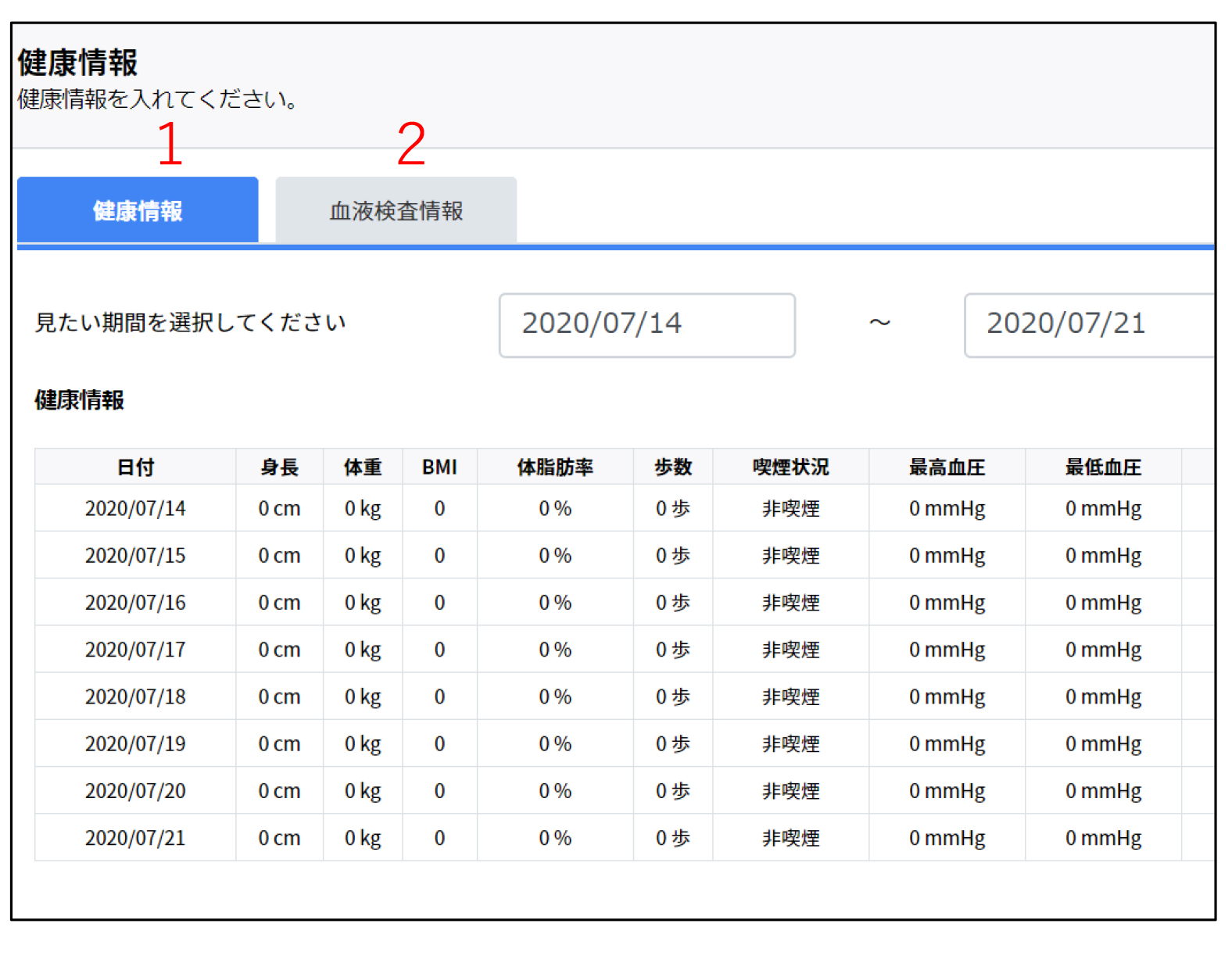Select the BMI column header
This screenshot has width=1232, height=963.
[x=439, y=467]
